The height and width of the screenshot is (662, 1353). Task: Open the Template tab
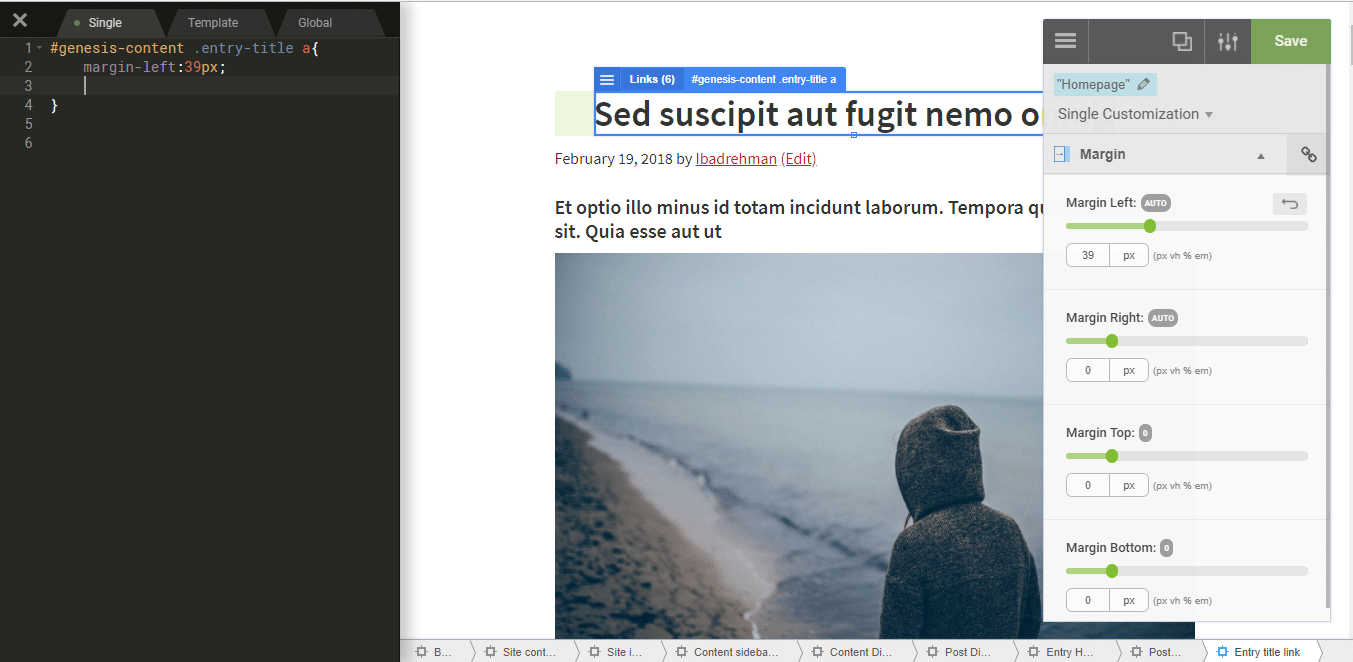pyautogui.click(x=213, y=22)
